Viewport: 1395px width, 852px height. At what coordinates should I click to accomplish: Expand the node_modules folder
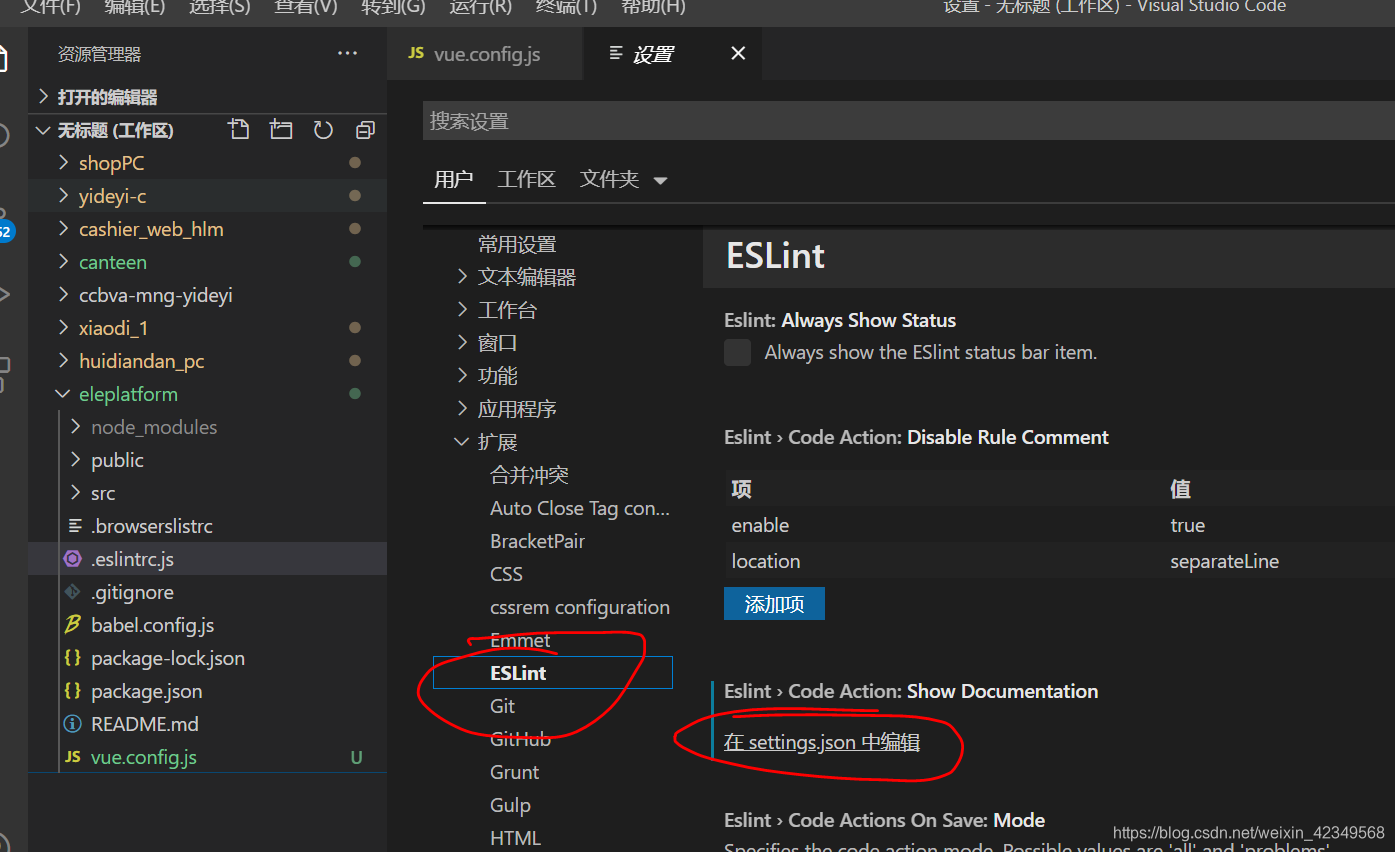pos(76,427)
